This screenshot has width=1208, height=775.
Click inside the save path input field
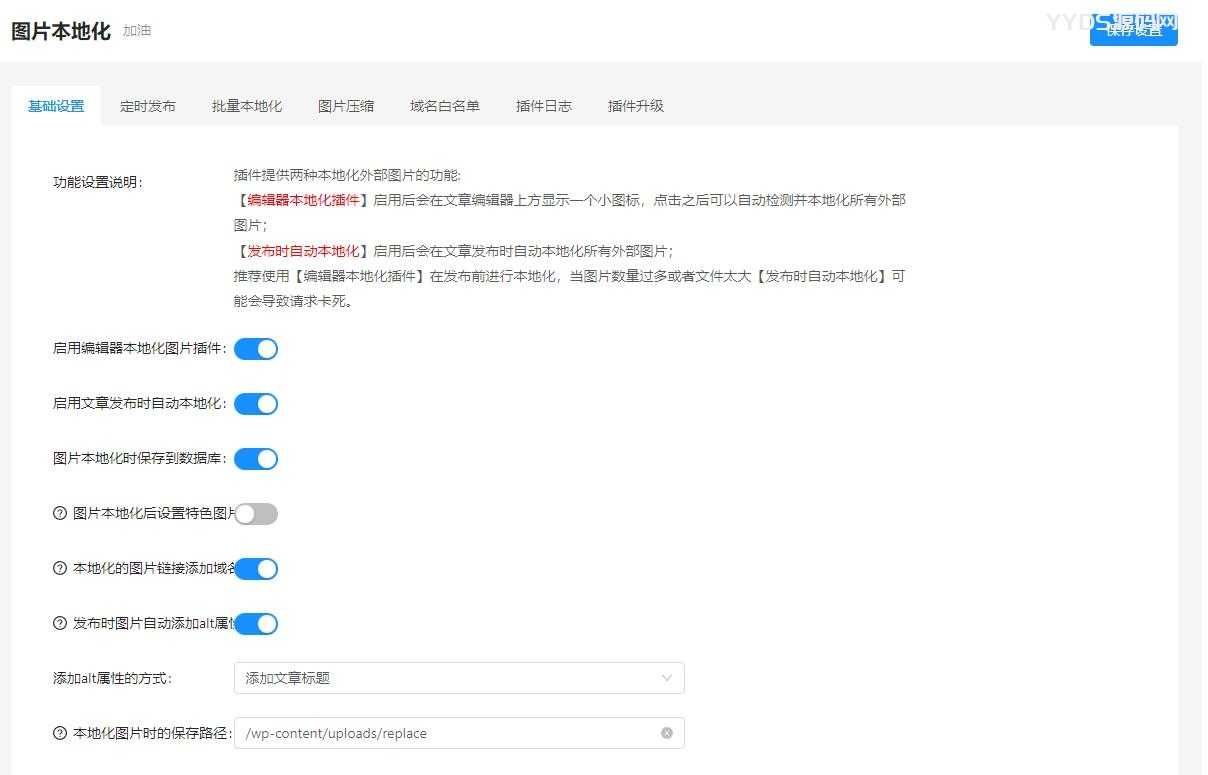tap(430, 733)
